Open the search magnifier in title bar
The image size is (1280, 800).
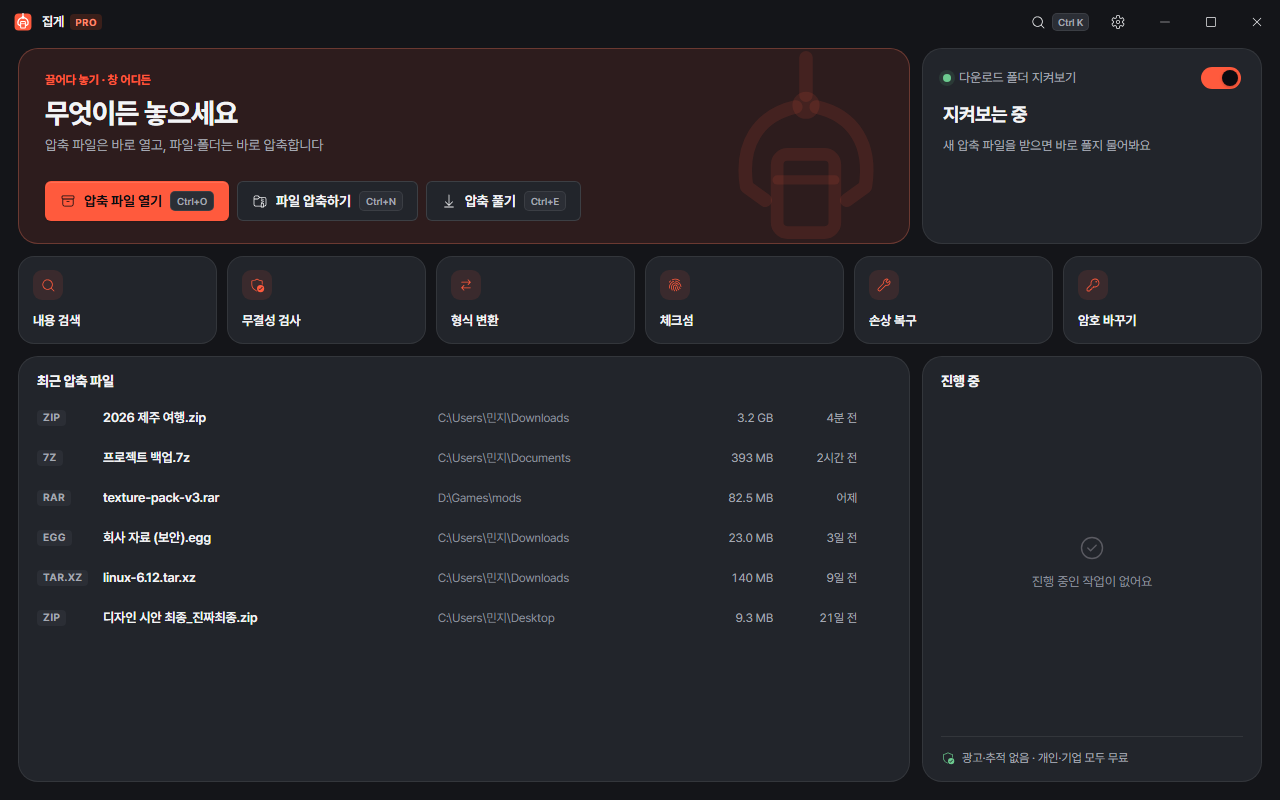pyautogui.click(x=1038, y=22)
